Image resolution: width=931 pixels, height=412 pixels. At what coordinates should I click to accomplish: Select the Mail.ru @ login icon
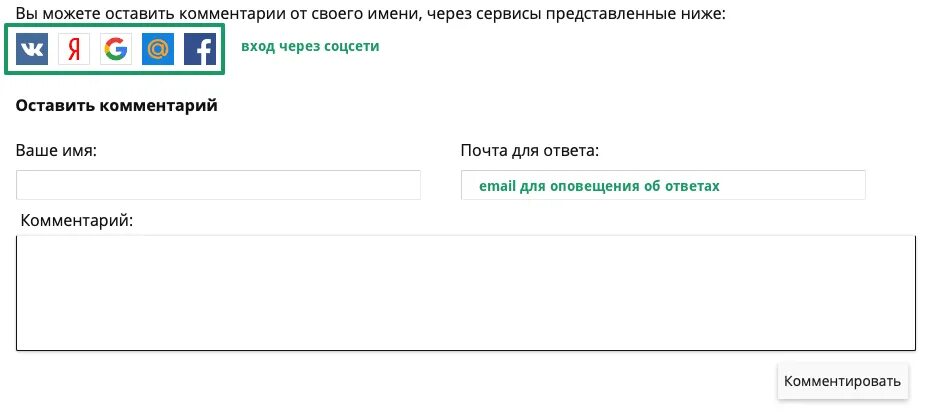click(x=158, y=49)
